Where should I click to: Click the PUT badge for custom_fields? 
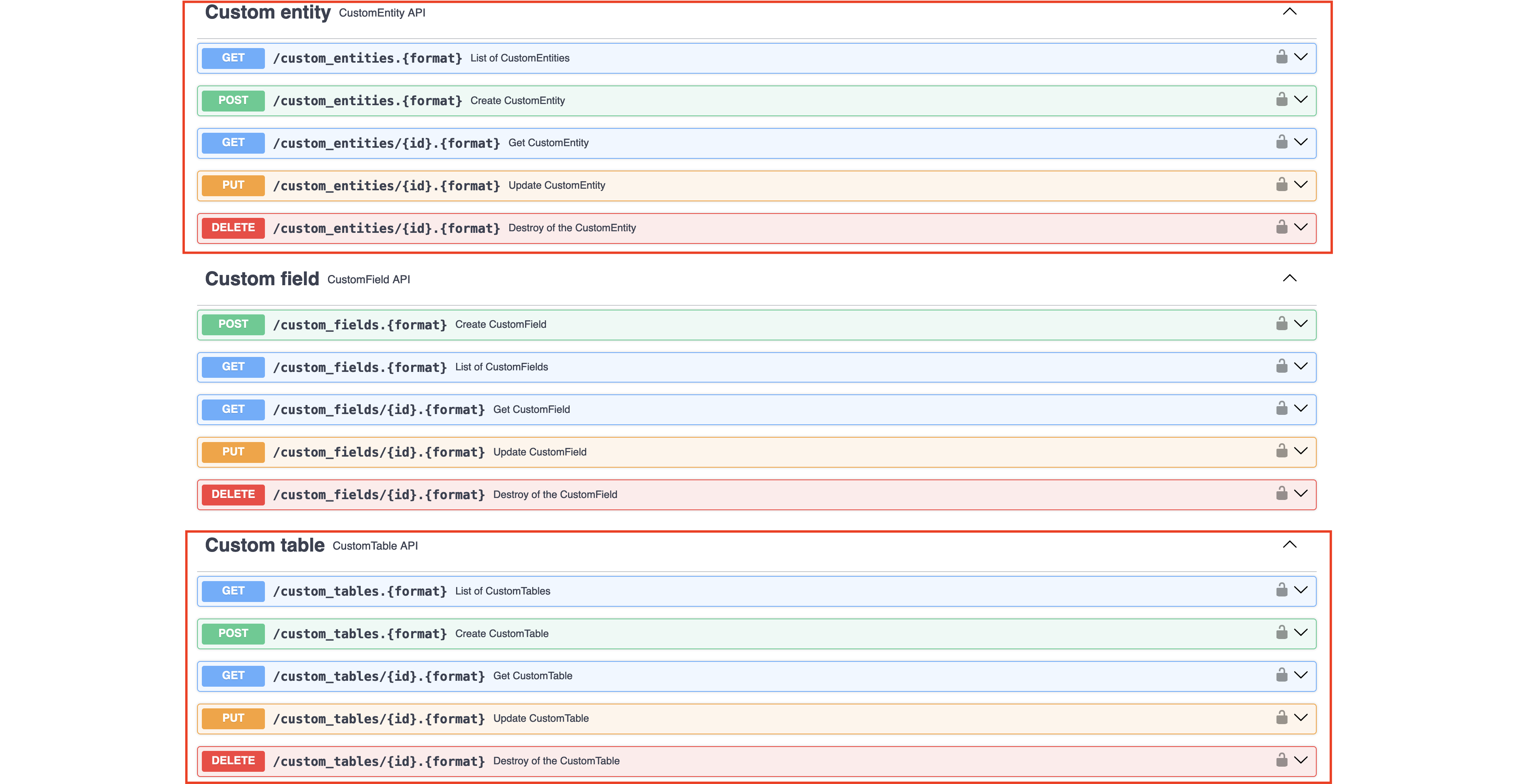(233, 452)
